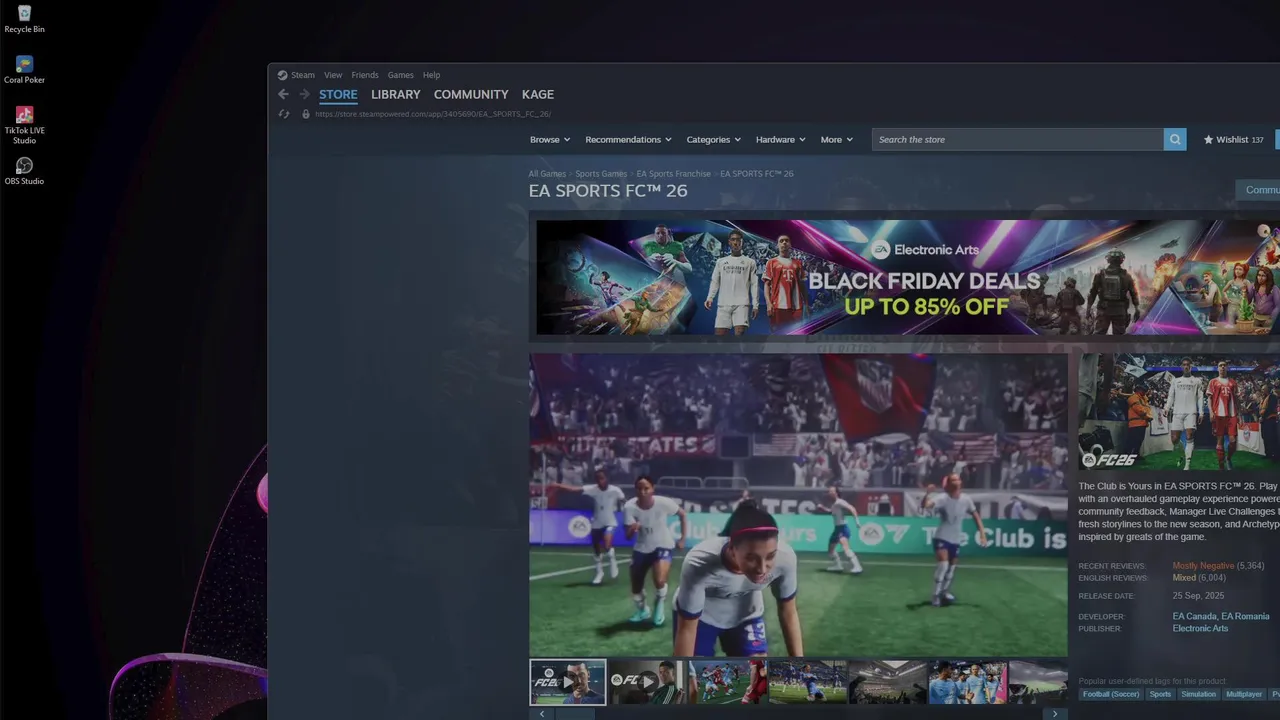Click the Football (Soccer) tag
The image size is (1280, 720).
coord(1110,694)
